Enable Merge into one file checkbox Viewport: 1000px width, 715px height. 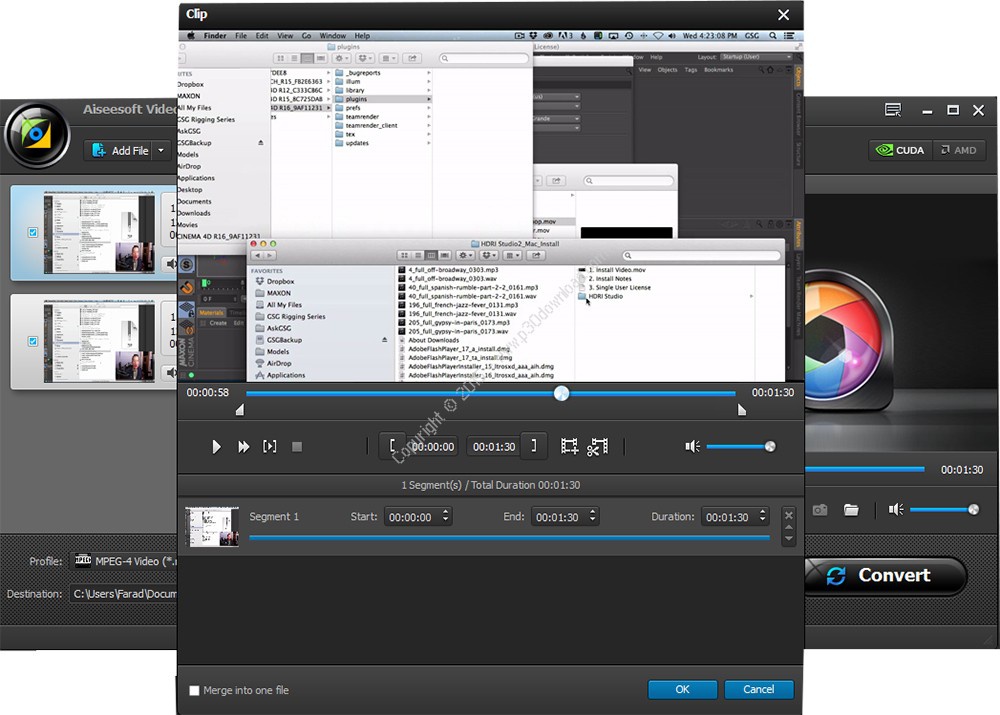tap(195, 690)
